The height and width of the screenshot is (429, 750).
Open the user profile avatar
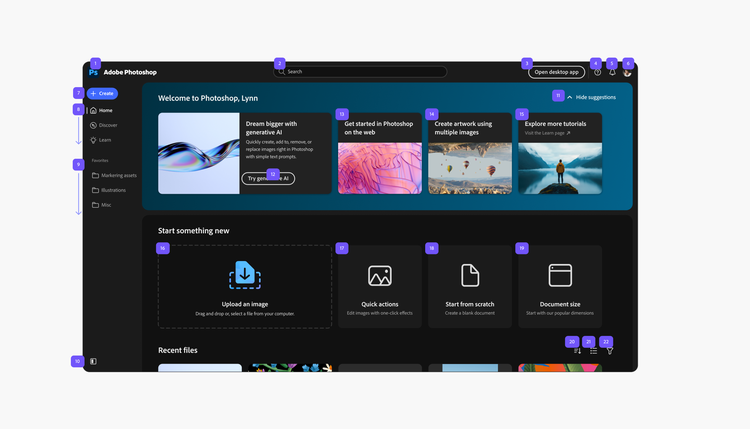coord(627,72)
